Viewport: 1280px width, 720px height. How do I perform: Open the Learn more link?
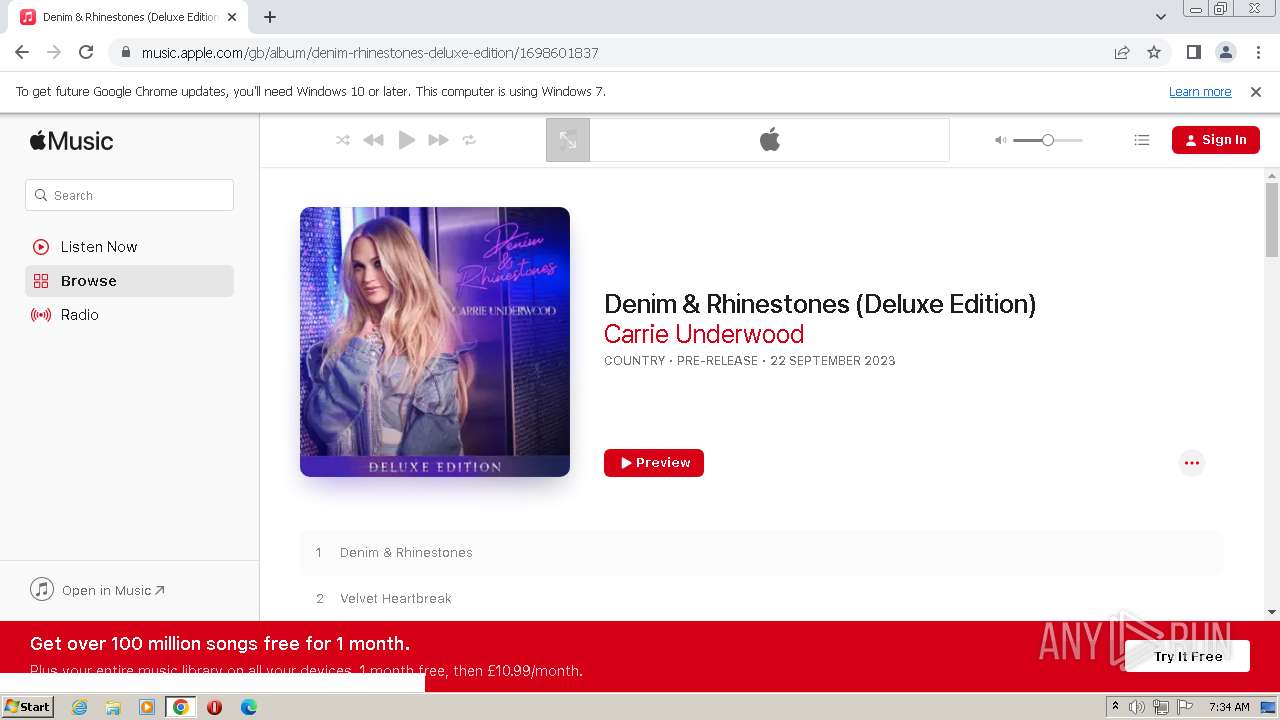click(1200, 91)
